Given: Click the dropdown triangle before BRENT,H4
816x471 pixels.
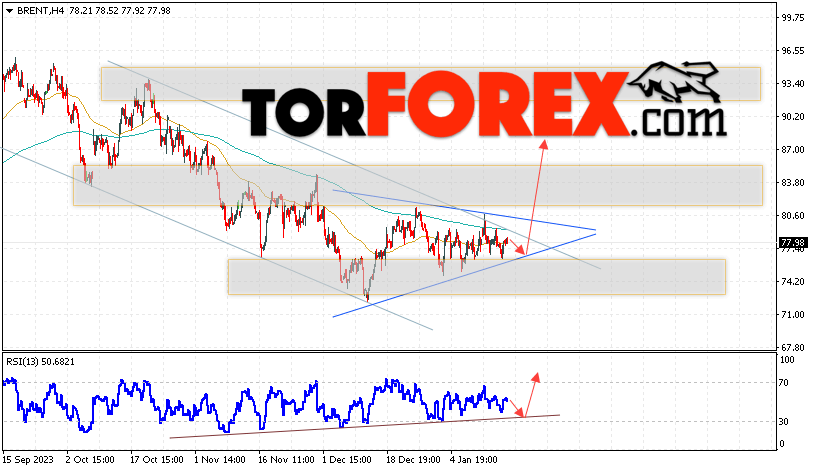Looking at the screenshot, I should pos(9,11).
